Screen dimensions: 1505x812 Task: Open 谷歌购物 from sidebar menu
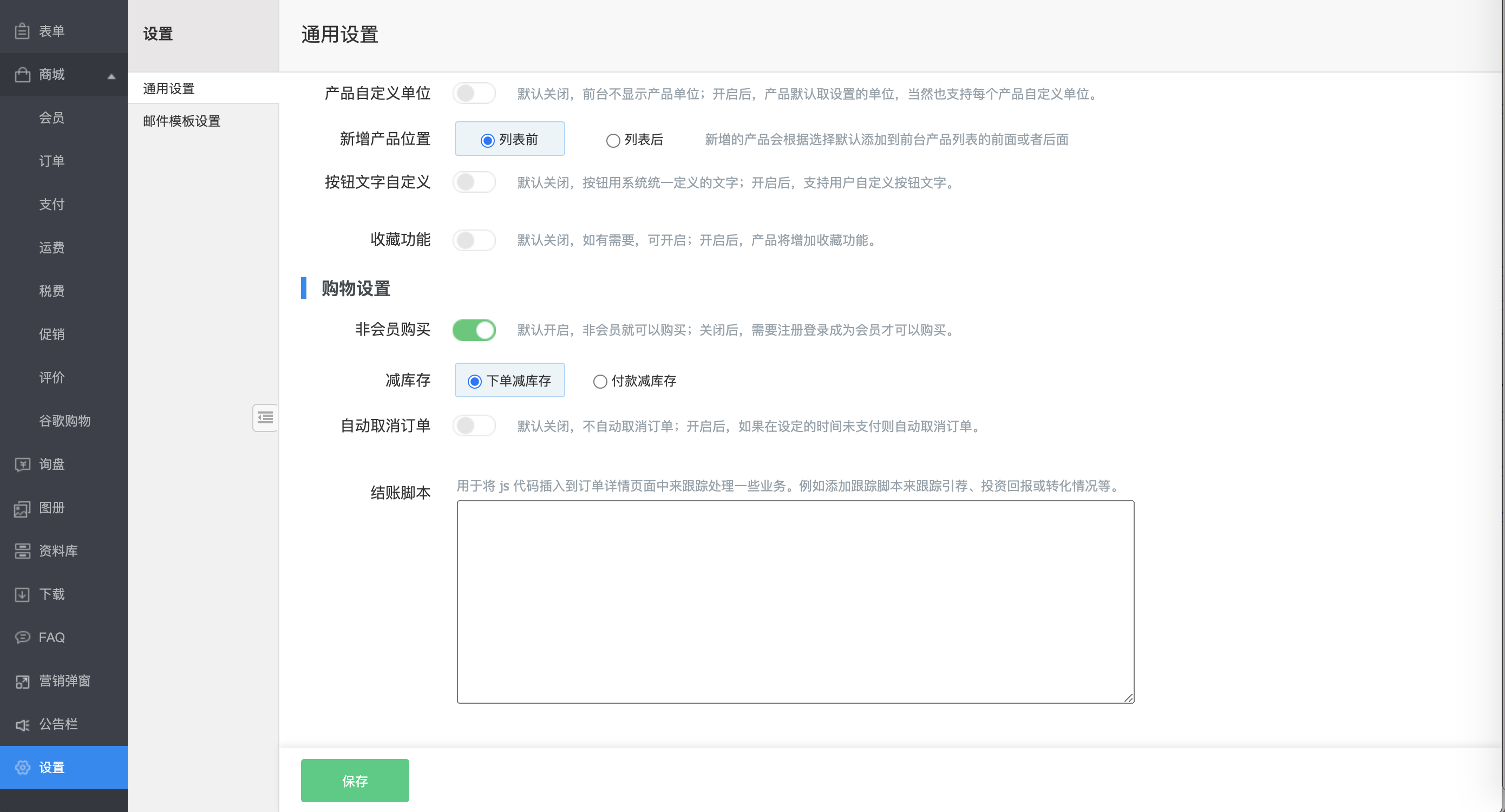tap(65, 421)
